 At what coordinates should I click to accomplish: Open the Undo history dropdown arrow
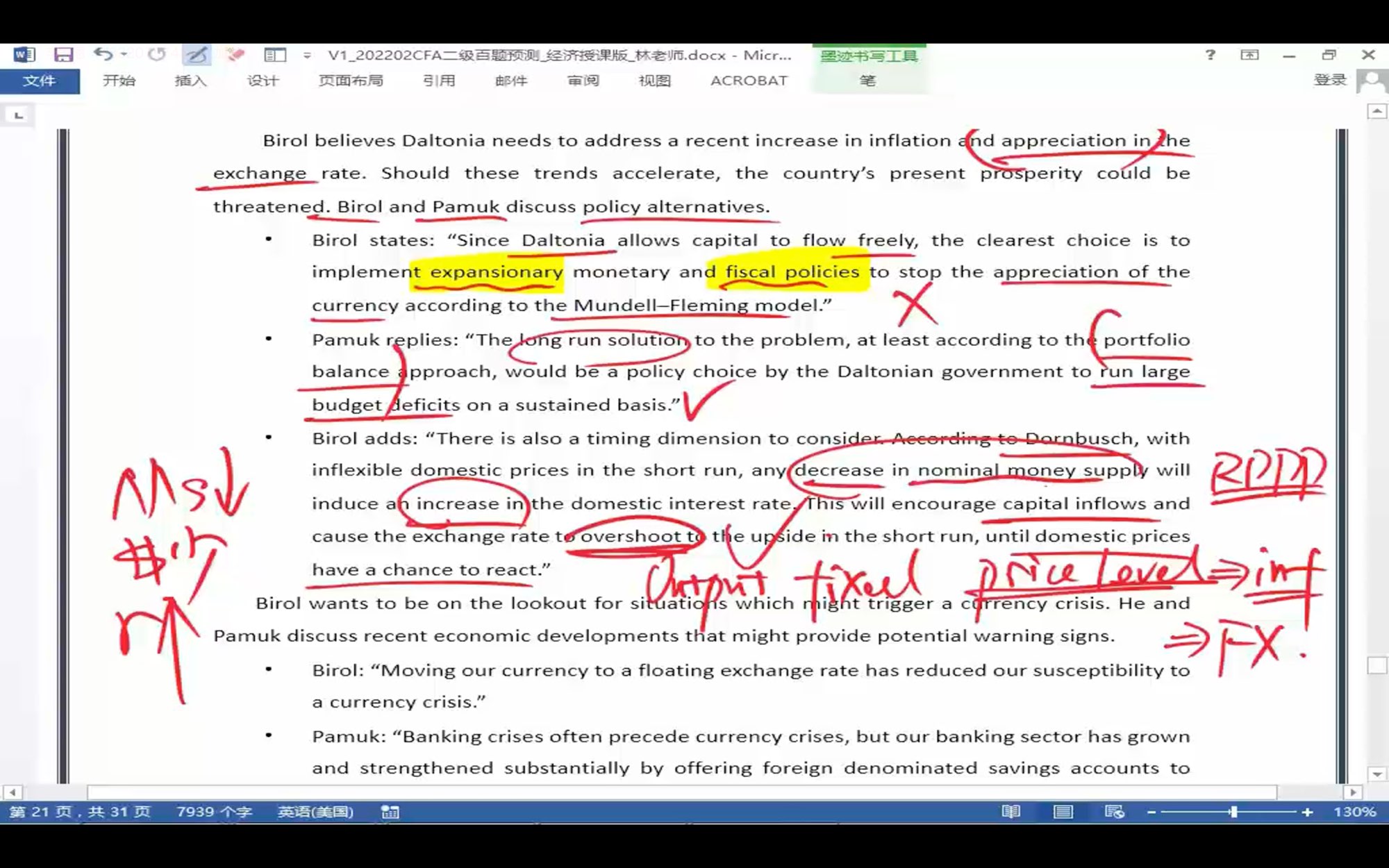pos(124,54)
